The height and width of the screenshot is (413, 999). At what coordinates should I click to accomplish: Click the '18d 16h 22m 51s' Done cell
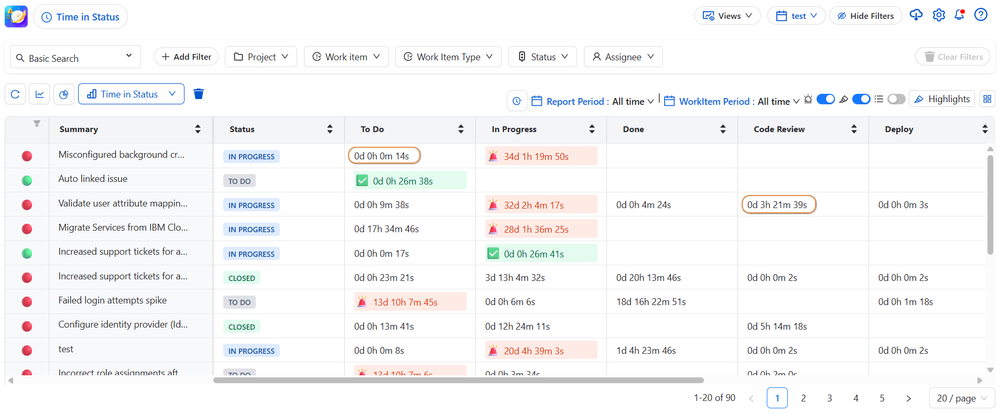click(650, 302)
